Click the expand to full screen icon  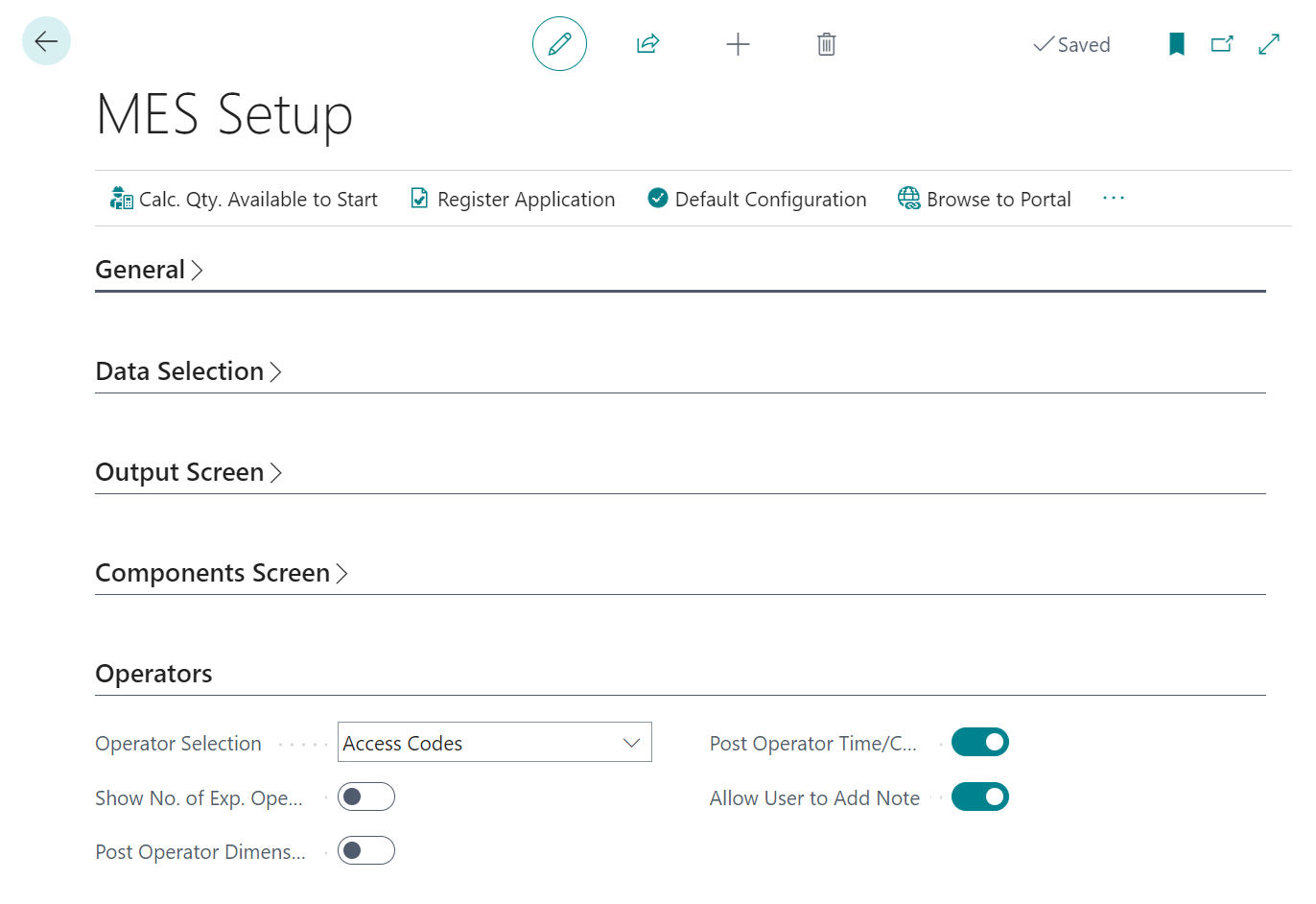1269,44
